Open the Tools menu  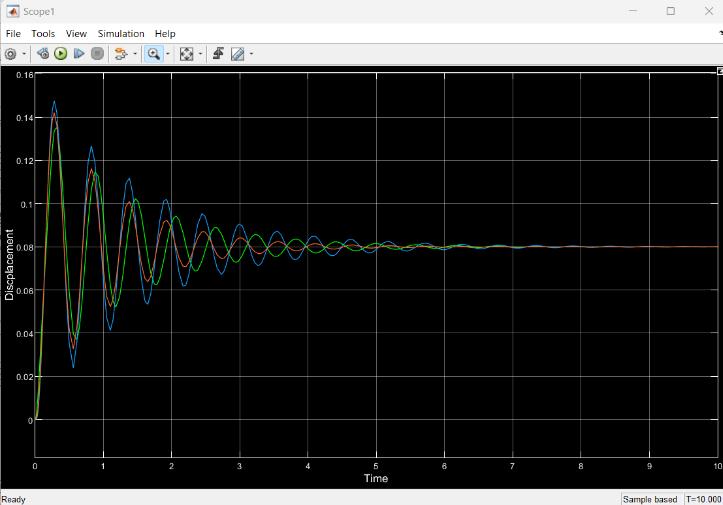click(x=43, y=34)
